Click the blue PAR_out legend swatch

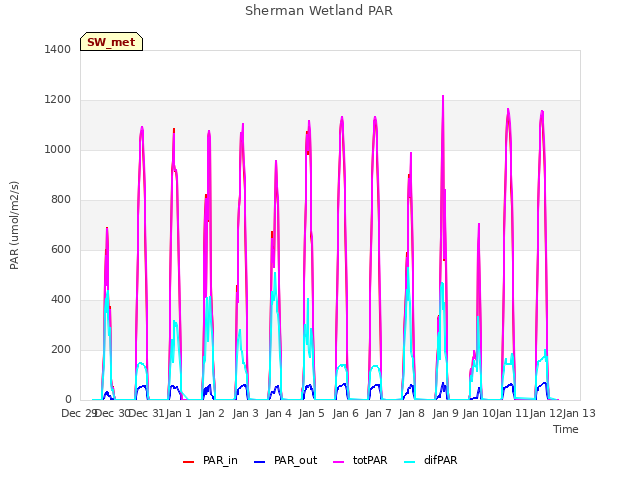[x=259, y=462]
